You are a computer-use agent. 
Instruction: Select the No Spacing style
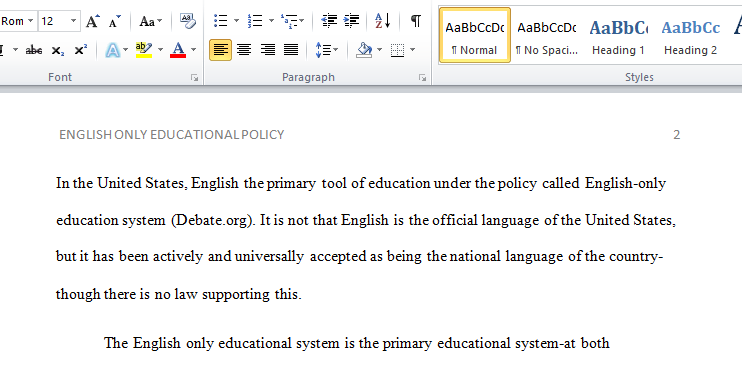coord(547,35)
